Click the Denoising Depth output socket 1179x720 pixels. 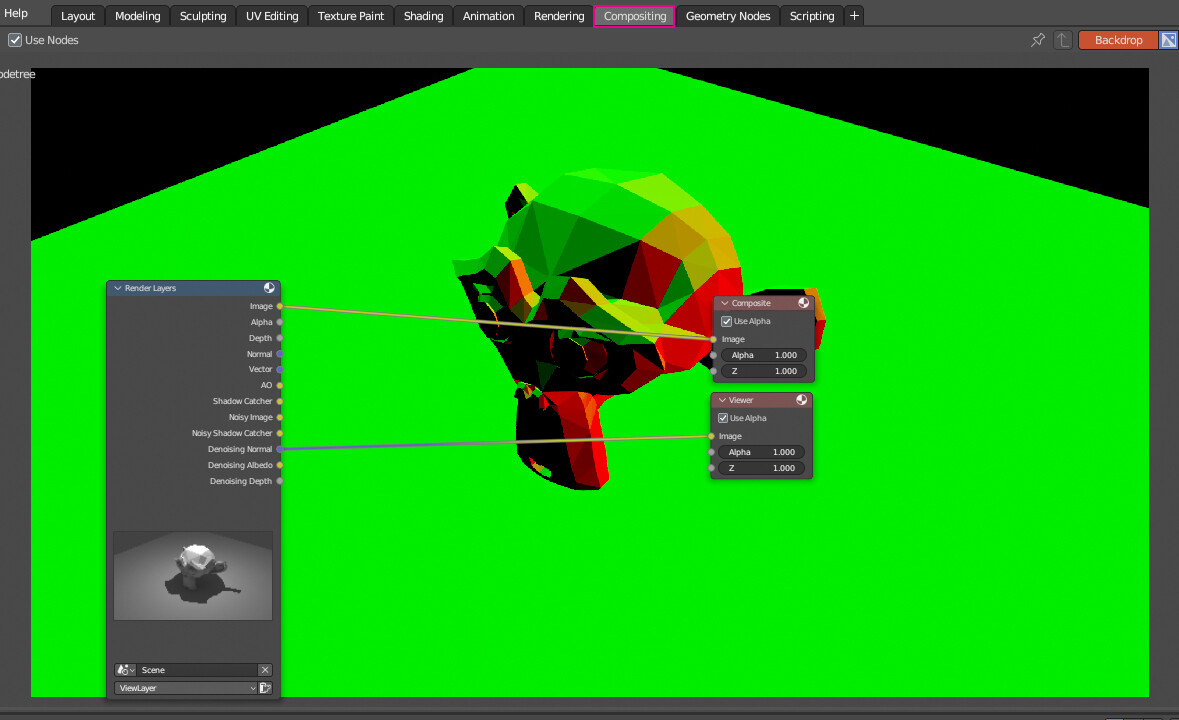(x=280, y=481)
